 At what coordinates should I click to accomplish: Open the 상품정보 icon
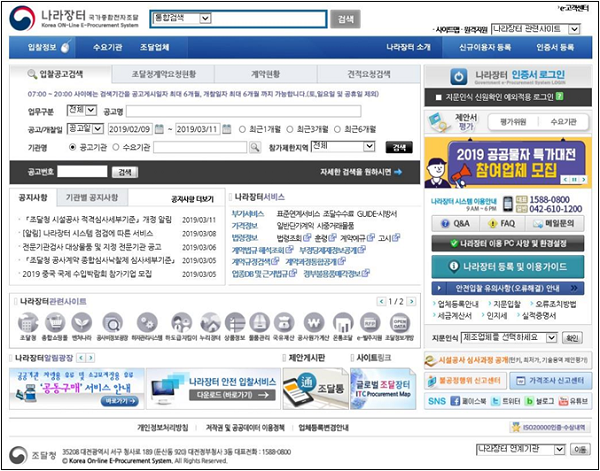tap(235, 323)
